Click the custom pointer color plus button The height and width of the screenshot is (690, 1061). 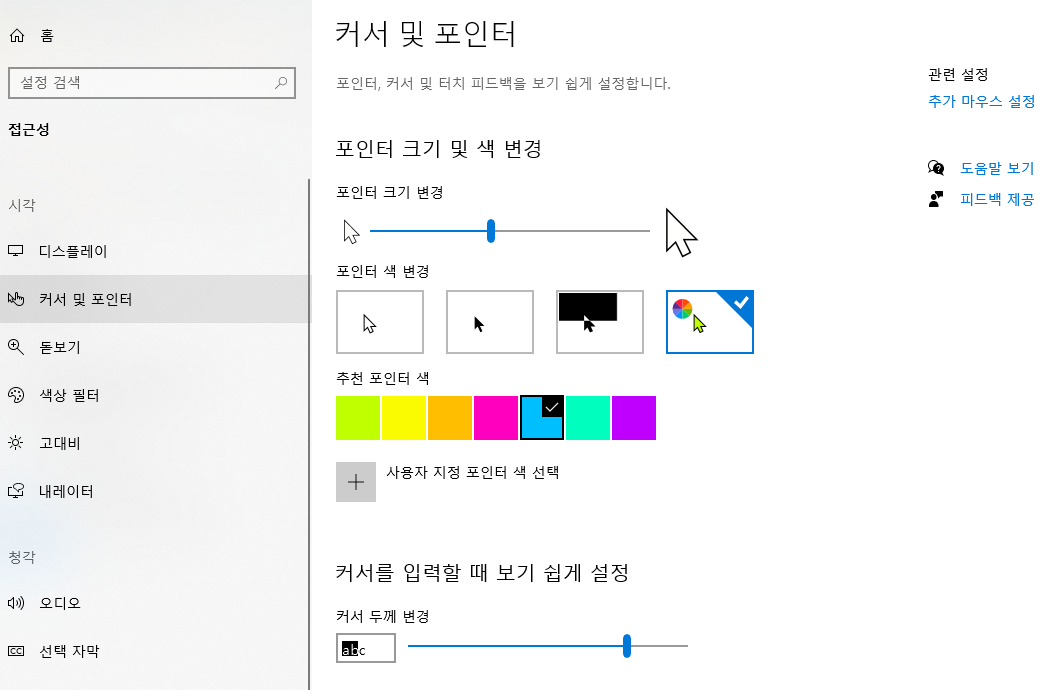pyautogui.click(x=356, y=482)
